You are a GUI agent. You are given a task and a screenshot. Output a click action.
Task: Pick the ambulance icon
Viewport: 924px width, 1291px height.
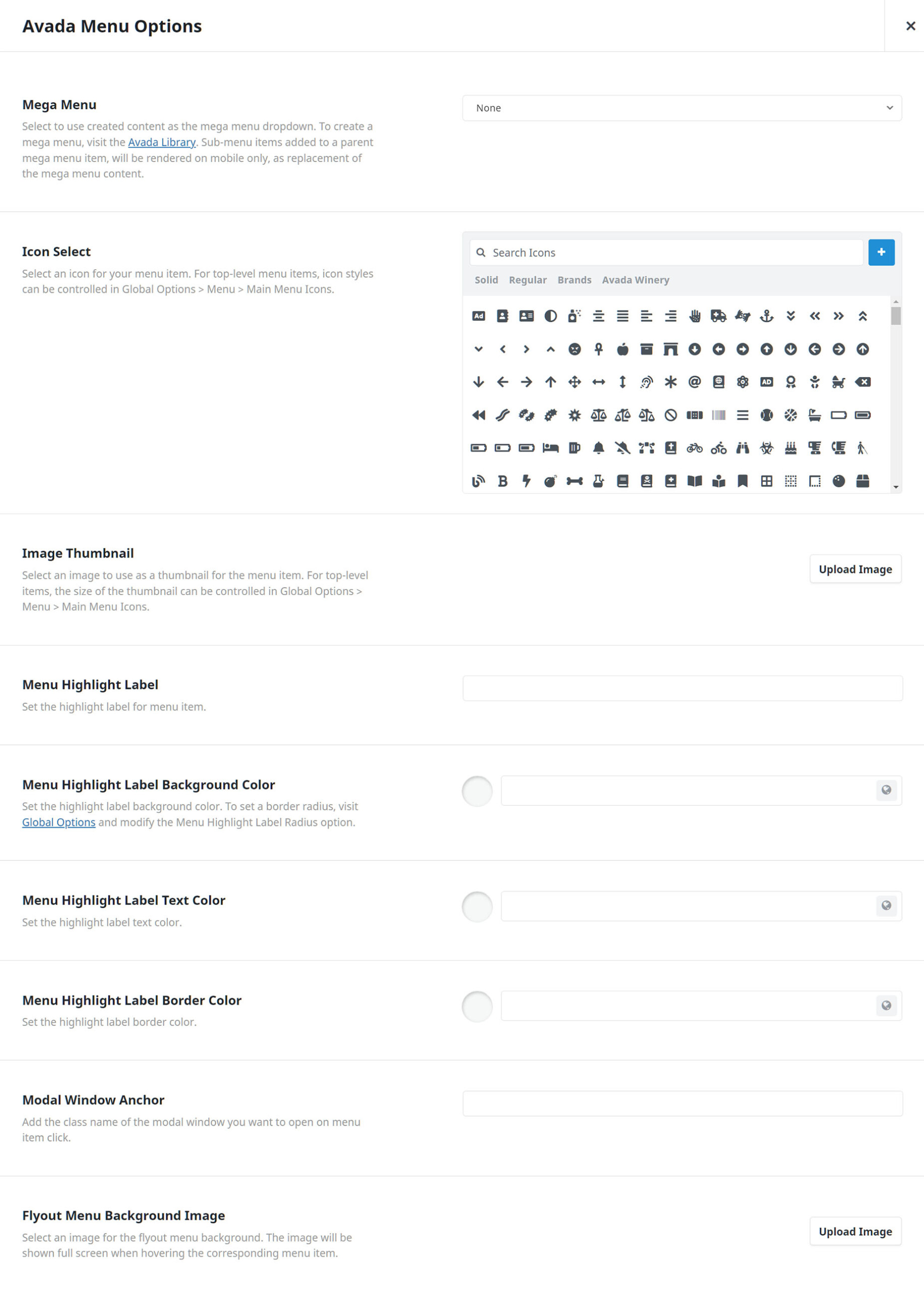coord(719,316)
